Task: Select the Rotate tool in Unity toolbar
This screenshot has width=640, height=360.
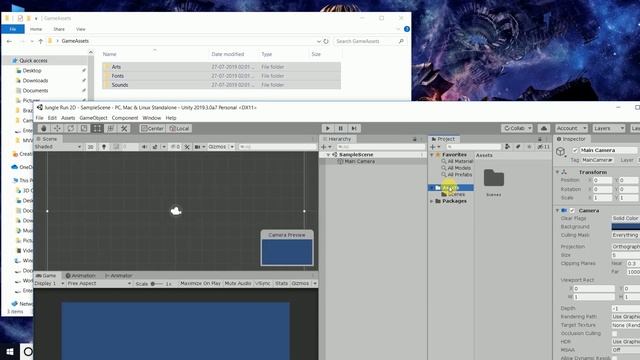Action: [x=71, y=128]
